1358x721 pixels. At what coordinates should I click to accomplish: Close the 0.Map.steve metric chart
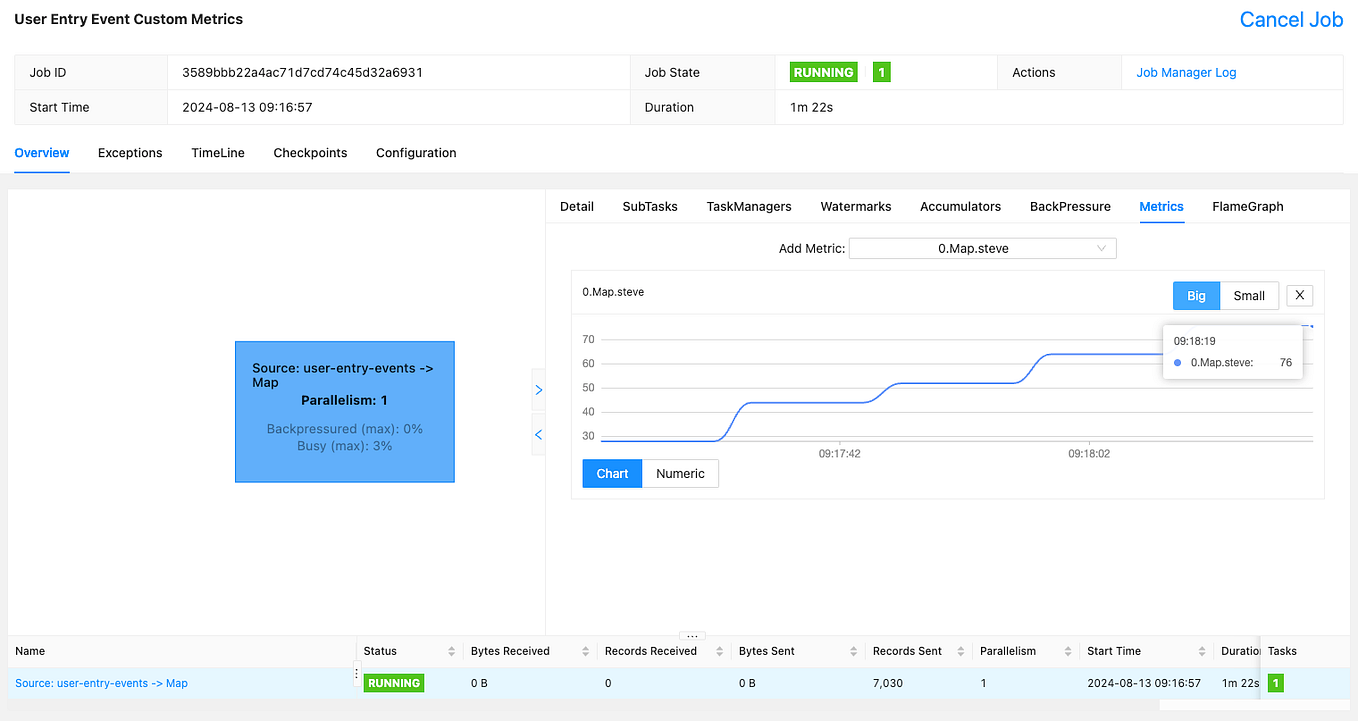1299,295
